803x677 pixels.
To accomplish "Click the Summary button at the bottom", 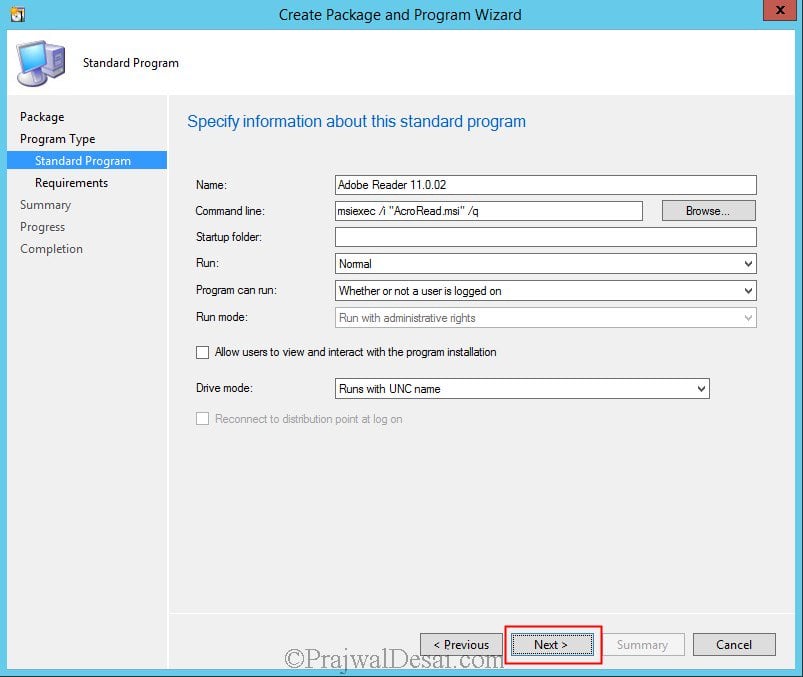I will coord(642,644).
